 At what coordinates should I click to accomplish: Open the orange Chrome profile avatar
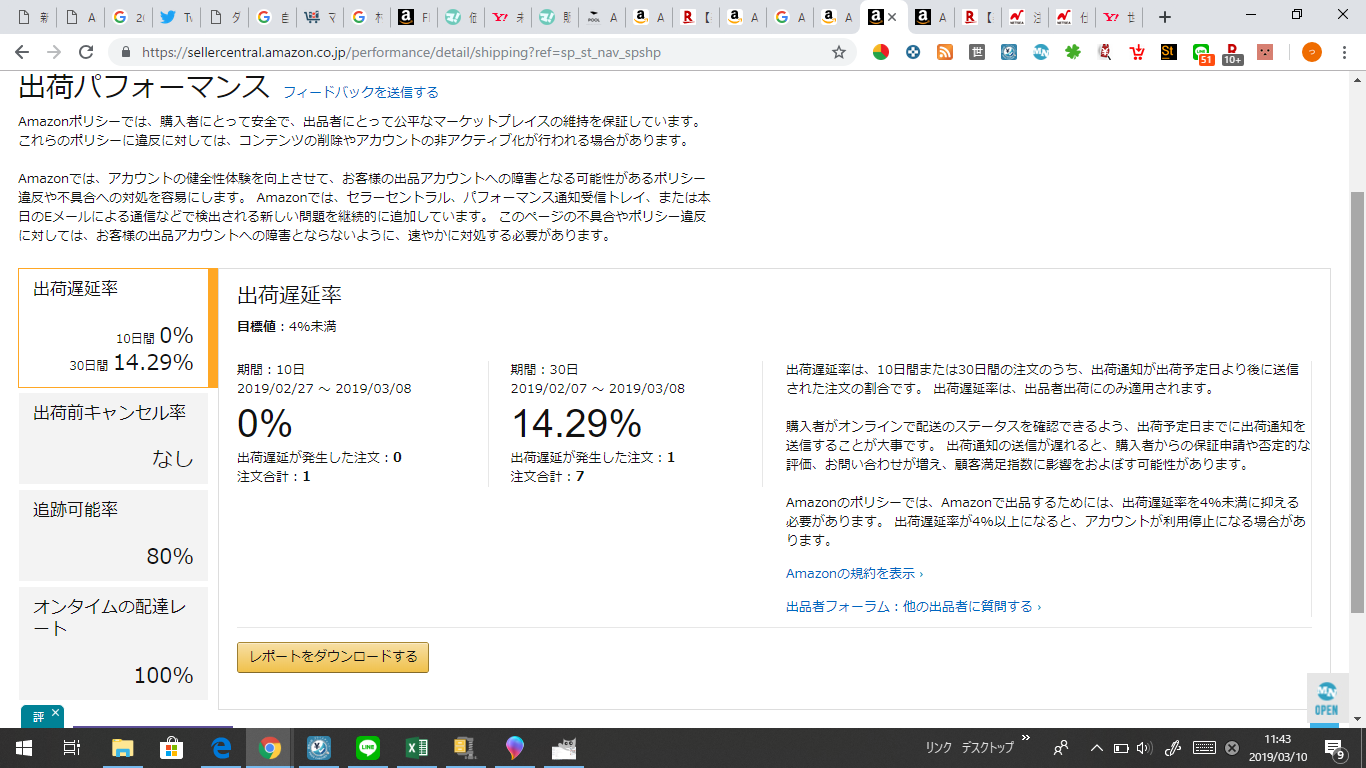coord(1311,52)
